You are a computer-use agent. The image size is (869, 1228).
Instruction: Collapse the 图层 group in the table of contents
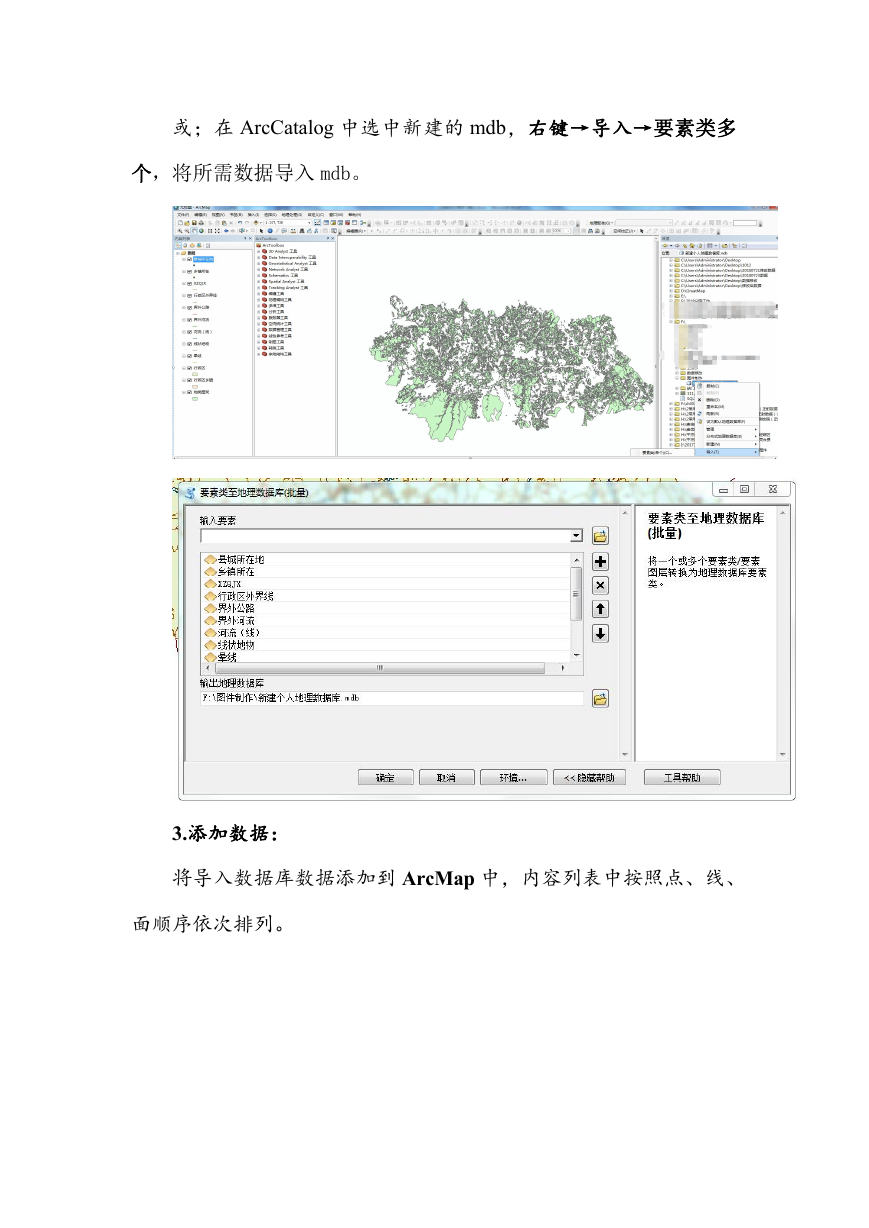(x=178, y=253)
